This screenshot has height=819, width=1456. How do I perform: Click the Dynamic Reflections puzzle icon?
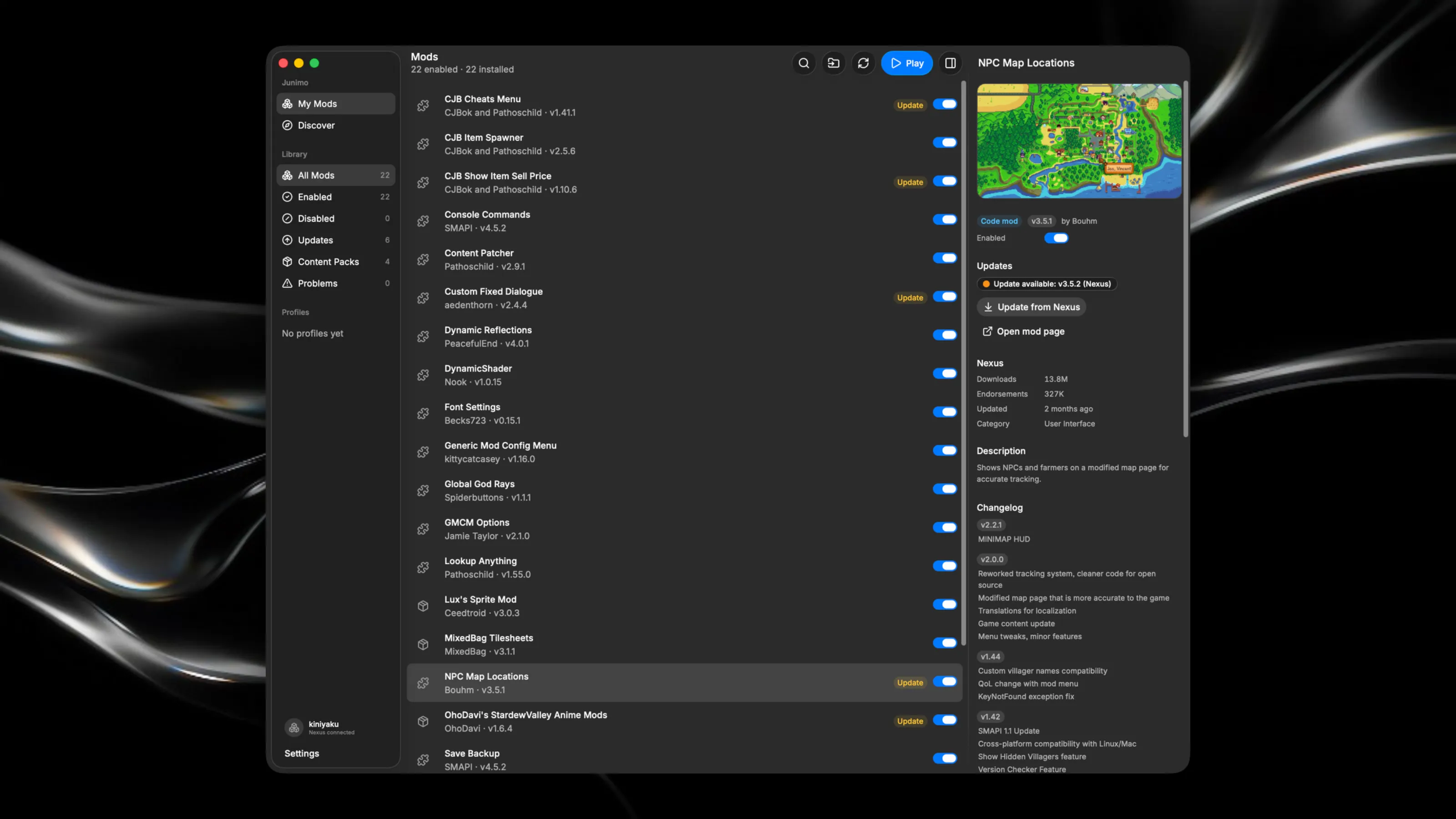423,336
